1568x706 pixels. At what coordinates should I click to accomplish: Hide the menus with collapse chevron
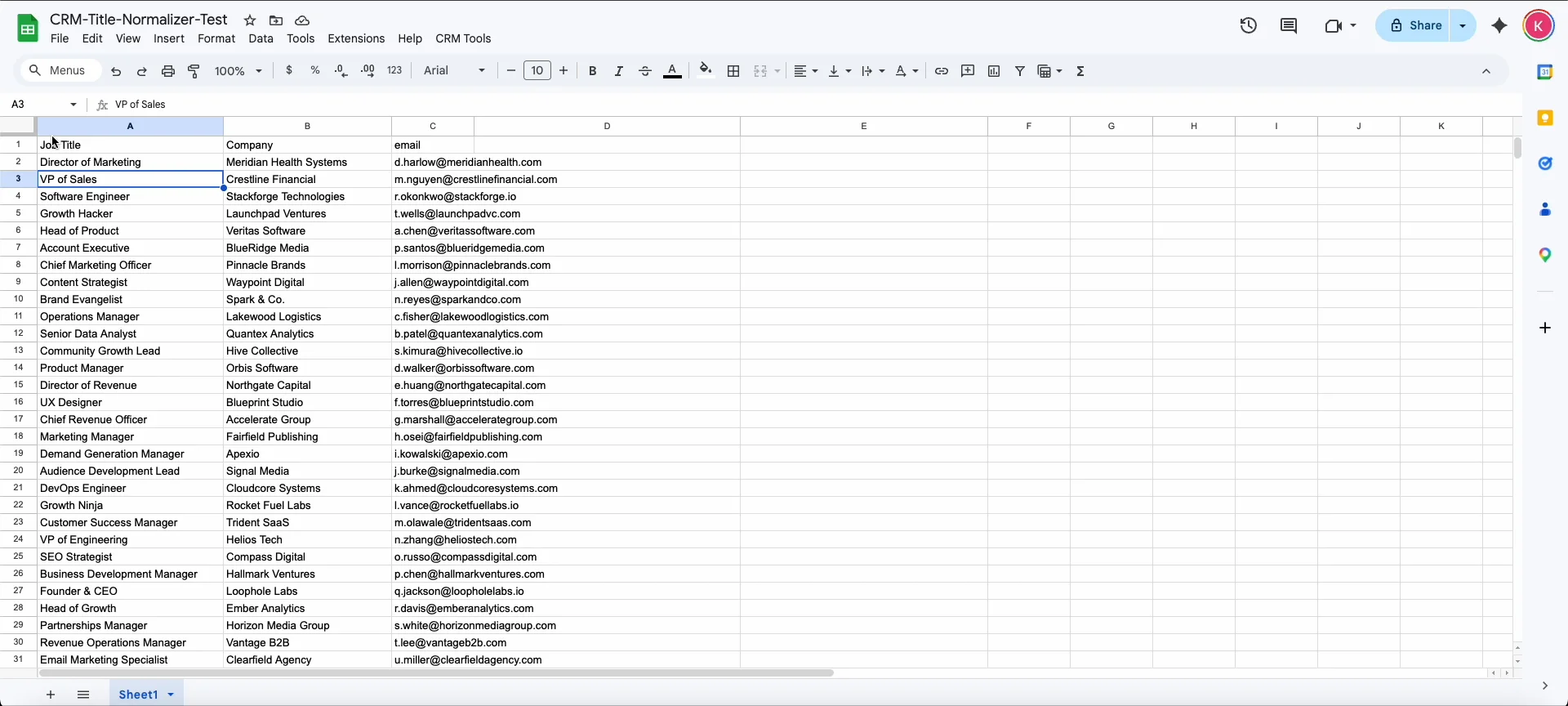point(1486,72)
